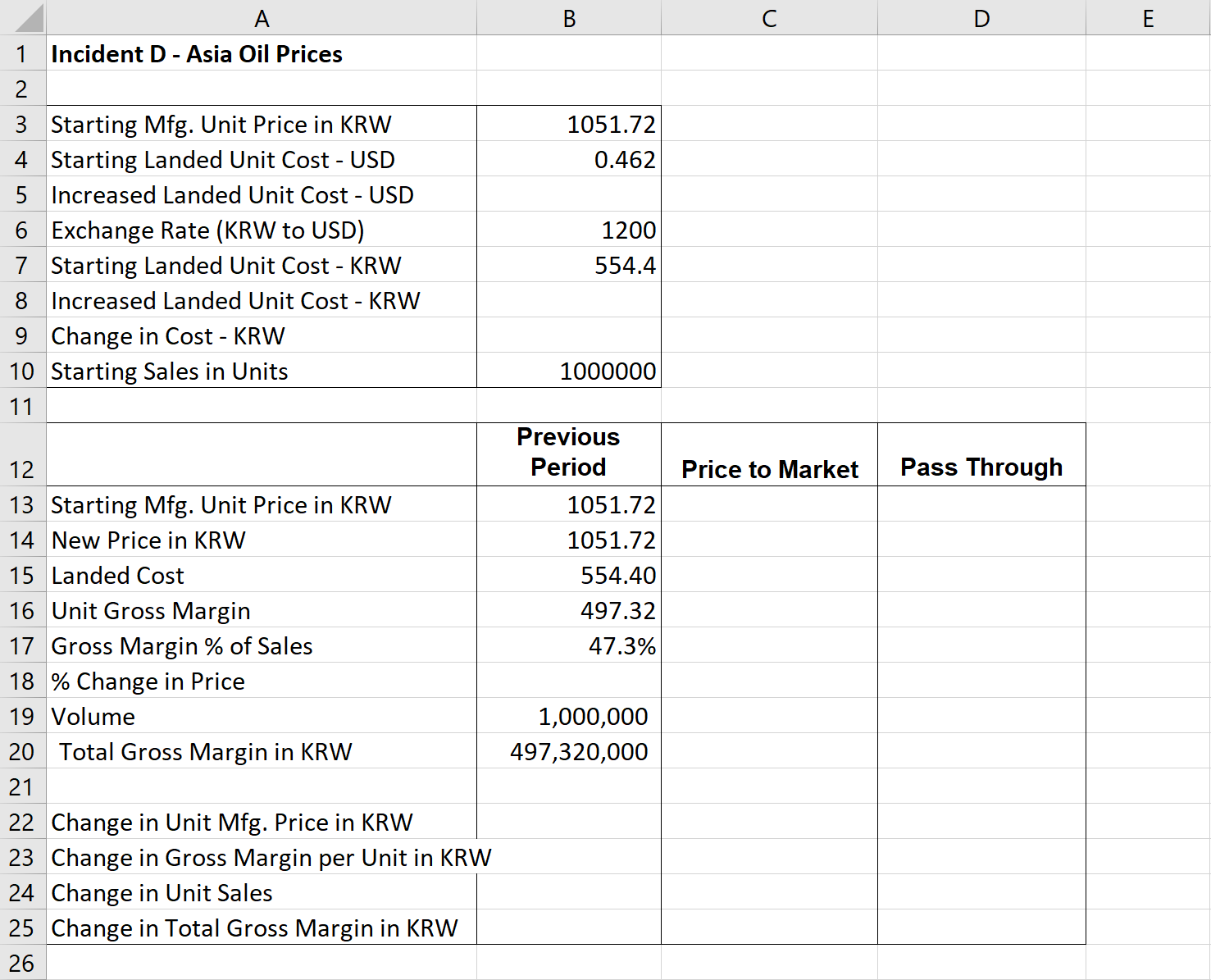Image resolution: width=1211 pixels, height=980 pixels.
Task: Select column D header
Action: [981, 17]
